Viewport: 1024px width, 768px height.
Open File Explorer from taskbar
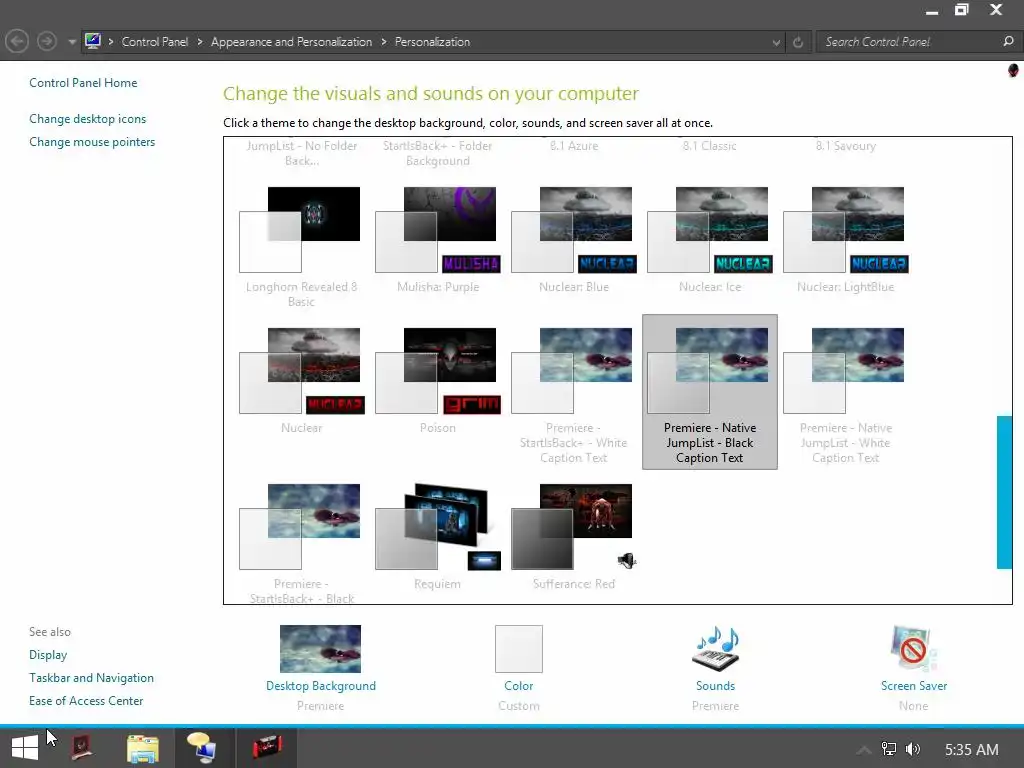[x=142, y=748]
